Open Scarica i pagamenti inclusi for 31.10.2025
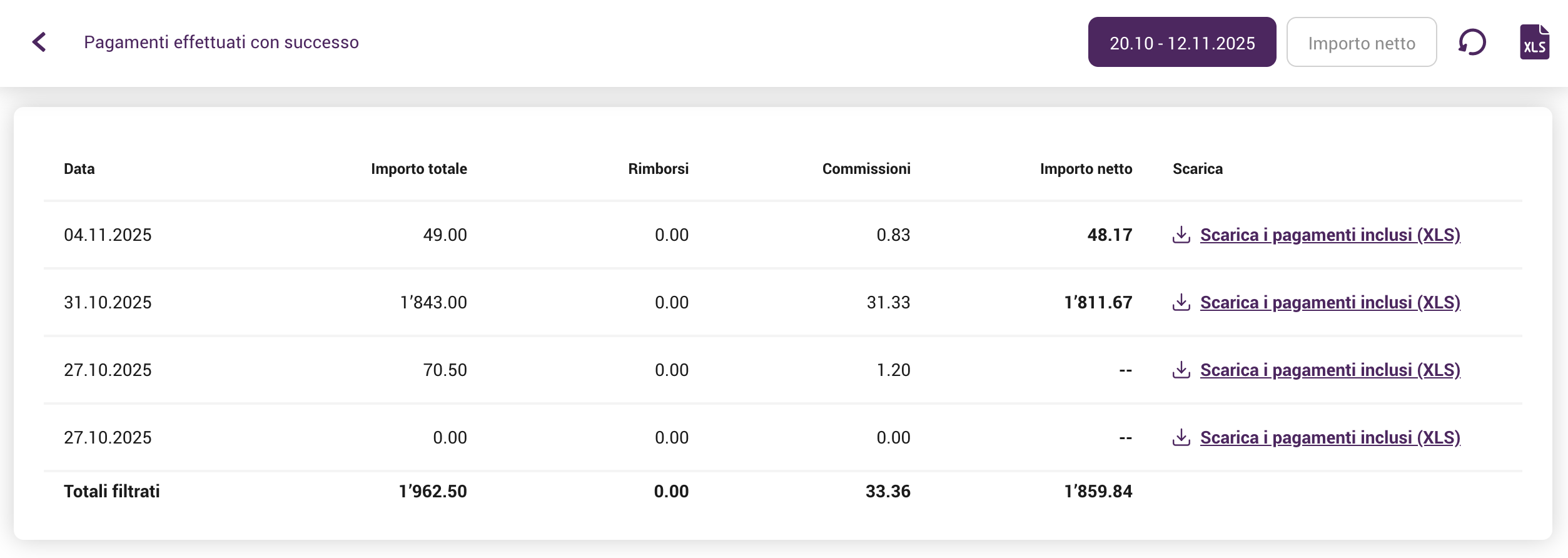 point(1330,302)
